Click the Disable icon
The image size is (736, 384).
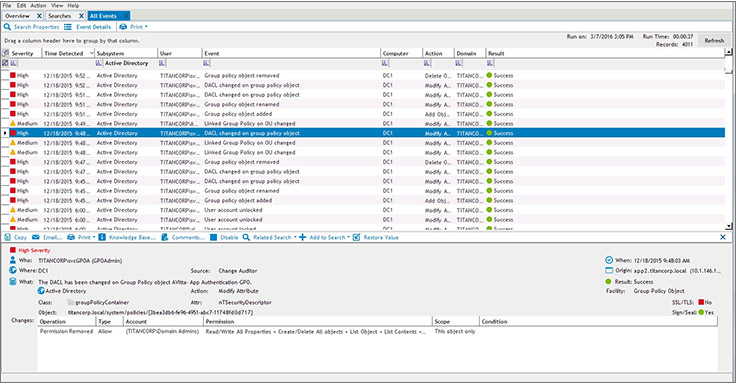(x=214, y=238)
